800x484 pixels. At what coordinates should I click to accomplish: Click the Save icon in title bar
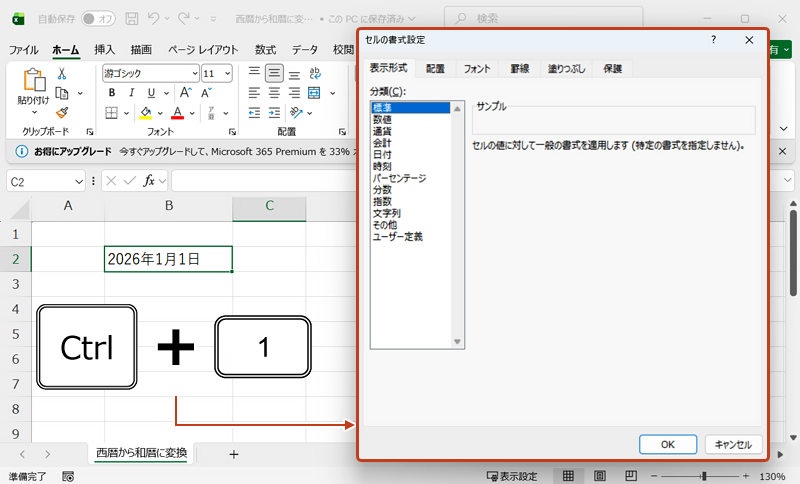pyautogui.click(x=132, y=19)
